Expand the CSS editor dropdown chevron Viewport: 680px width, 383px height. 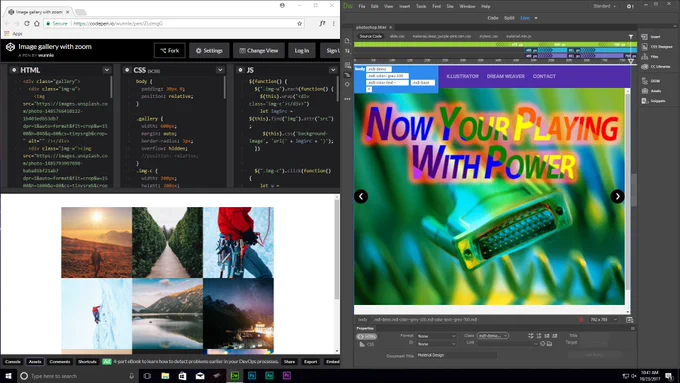tap(220, 70)
